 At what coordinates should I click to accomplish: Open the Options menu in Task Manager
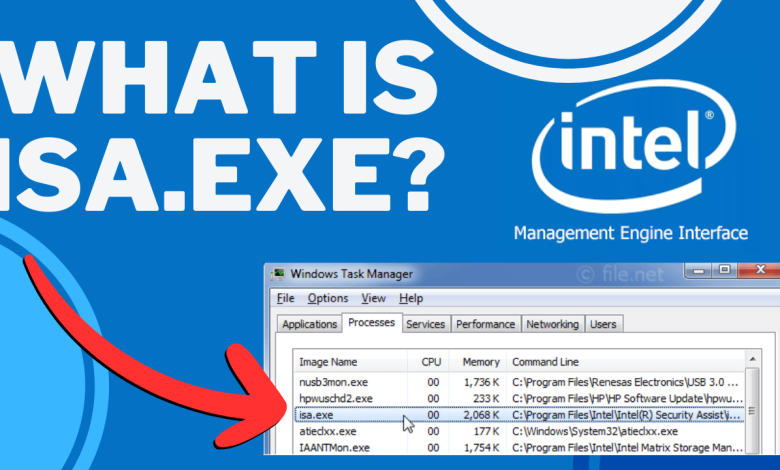pos(328,298)
